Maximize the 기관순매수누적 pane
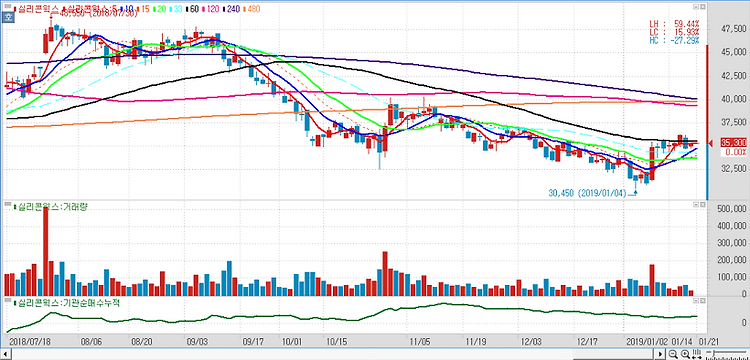The height and width of the screenshot is (360, 750). (x=703, y=300)
